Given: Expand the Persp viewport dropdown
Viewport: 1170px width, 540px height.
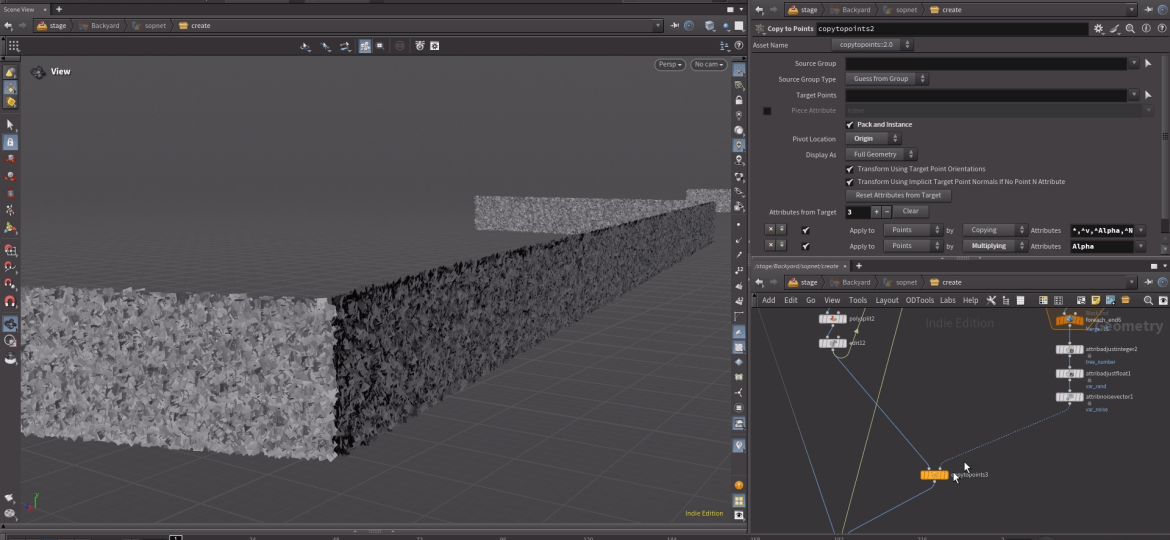Looking at the screenshot, I should coord(669,65).
